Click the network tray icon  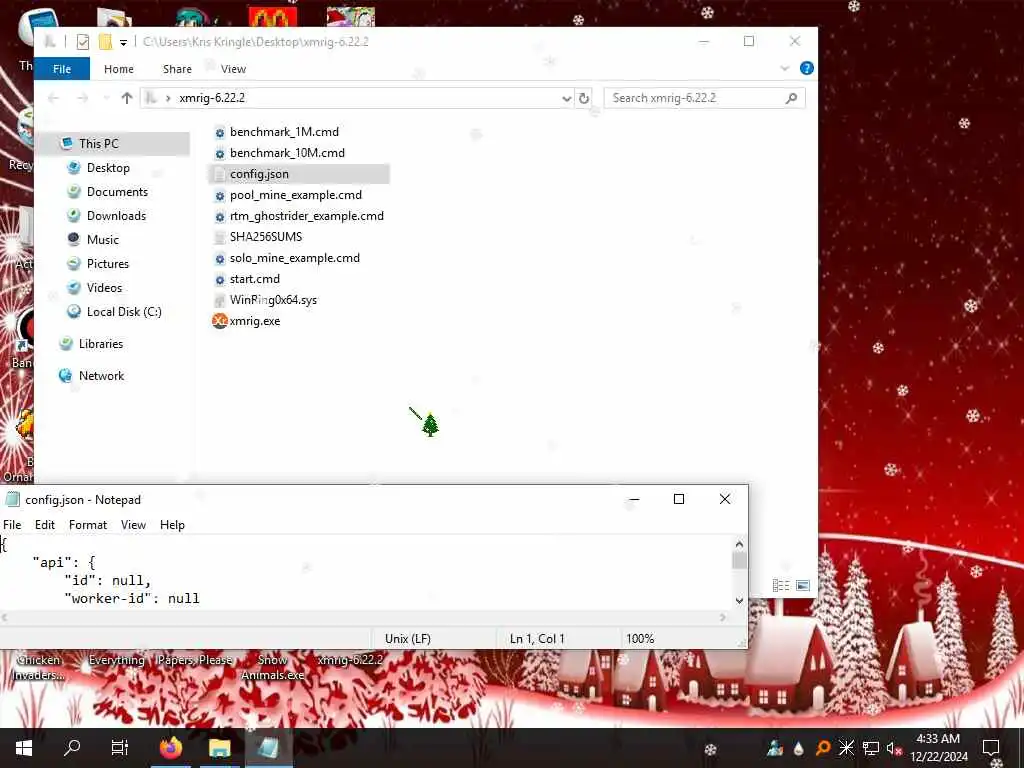tap(871, 748)
